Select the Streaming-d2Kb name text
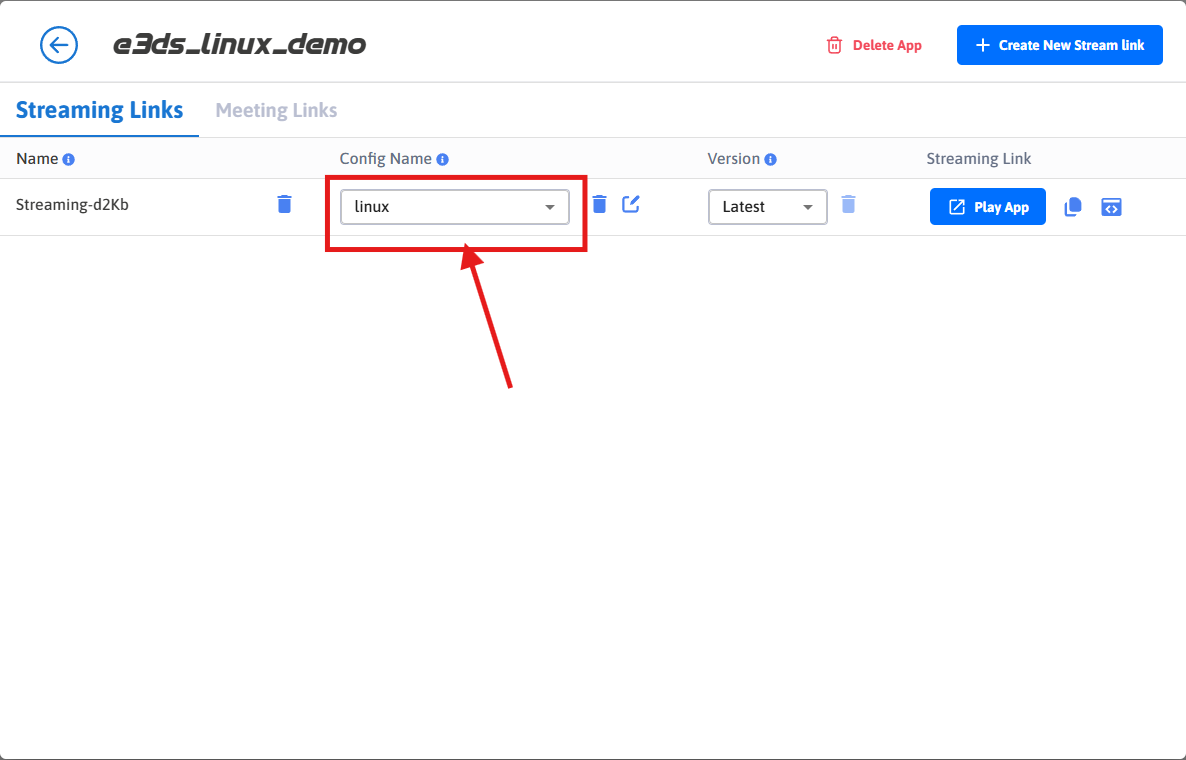This screenshot has height=760, width=1186. (x=72, y=205)
